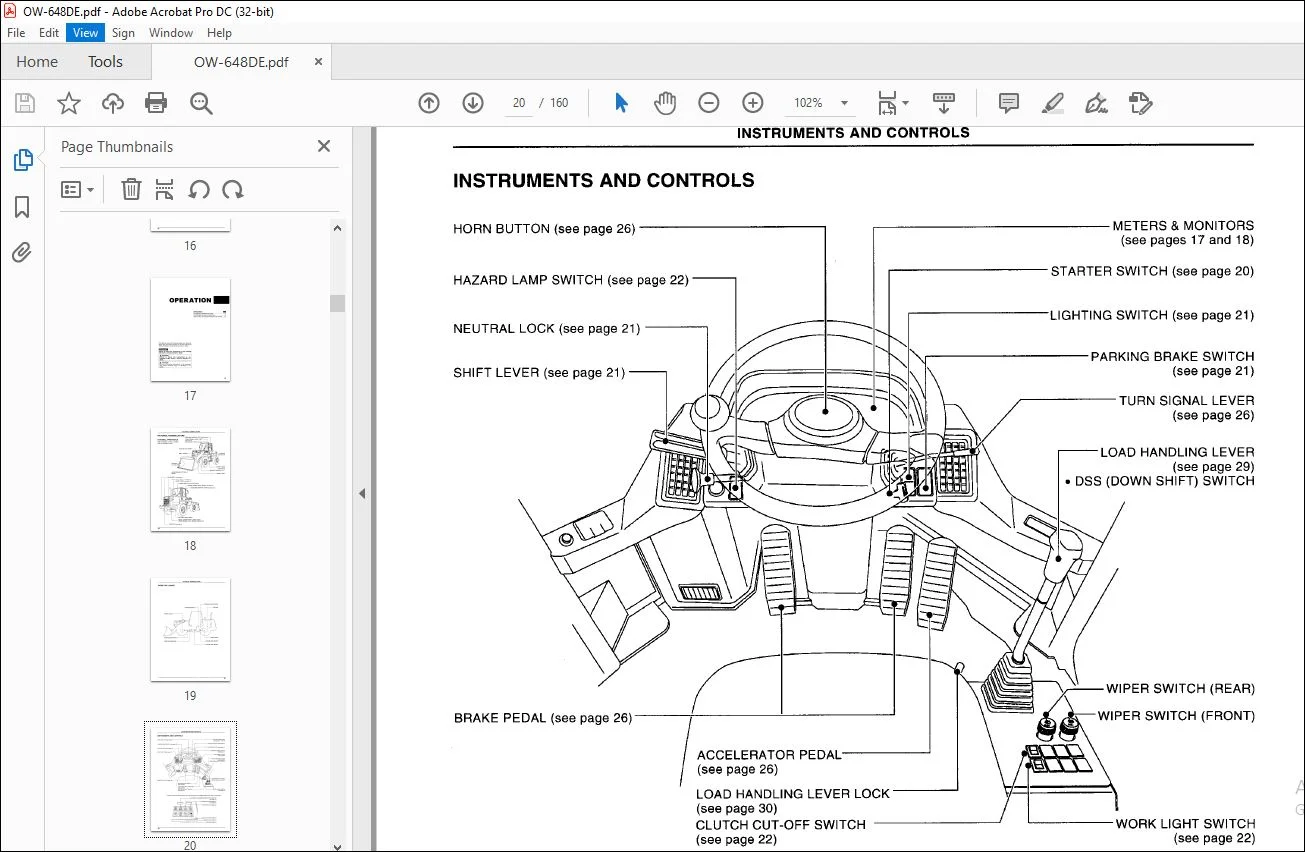Screen dimensions: 1305x852
Task: Bookmark the file with the star icon
Action: [69, 103]
